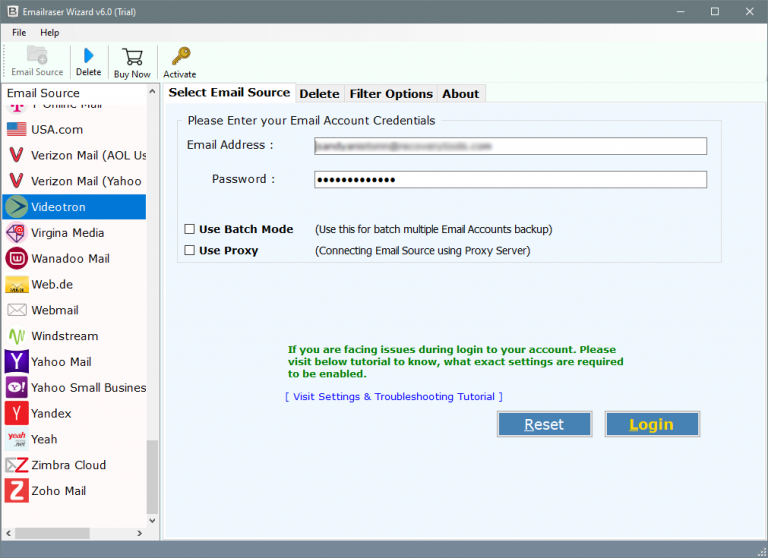Viewport: 768px width, 558px height.
Task: Switch to the Delete tab
Action: [319, 94]
